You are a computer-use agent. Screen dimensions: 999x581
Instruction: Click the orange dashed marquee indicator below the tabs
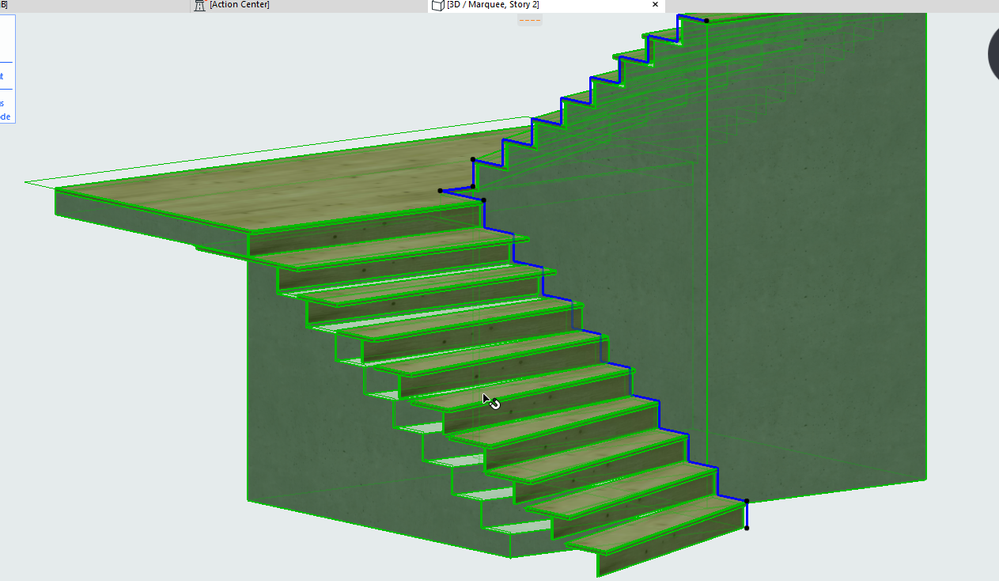coord(530,19)
